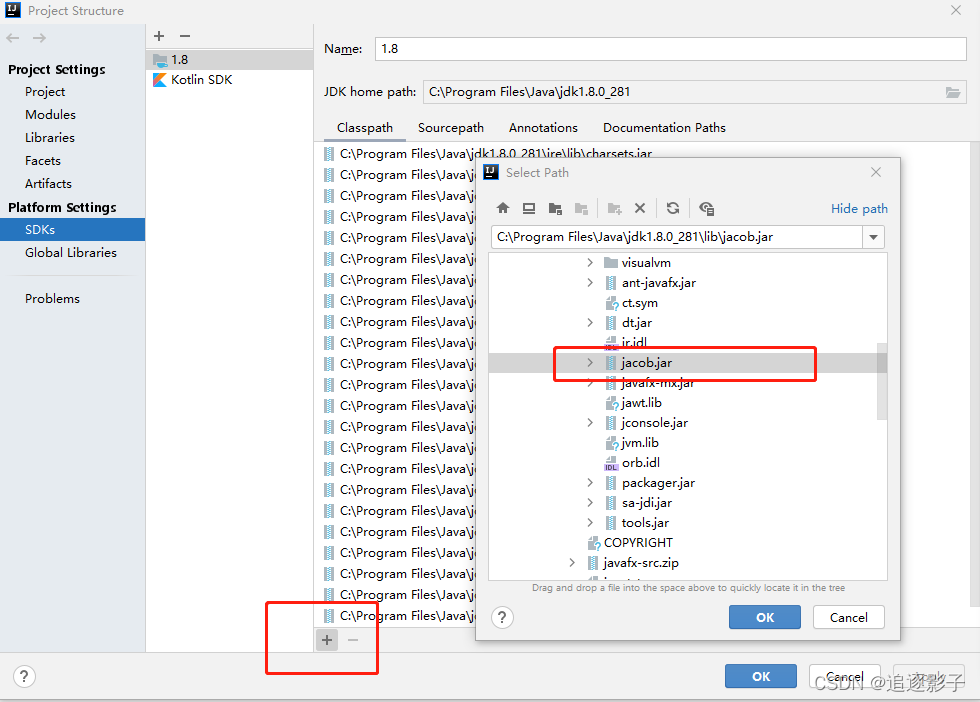Select tools.jar in the file tree

(645, 523)
